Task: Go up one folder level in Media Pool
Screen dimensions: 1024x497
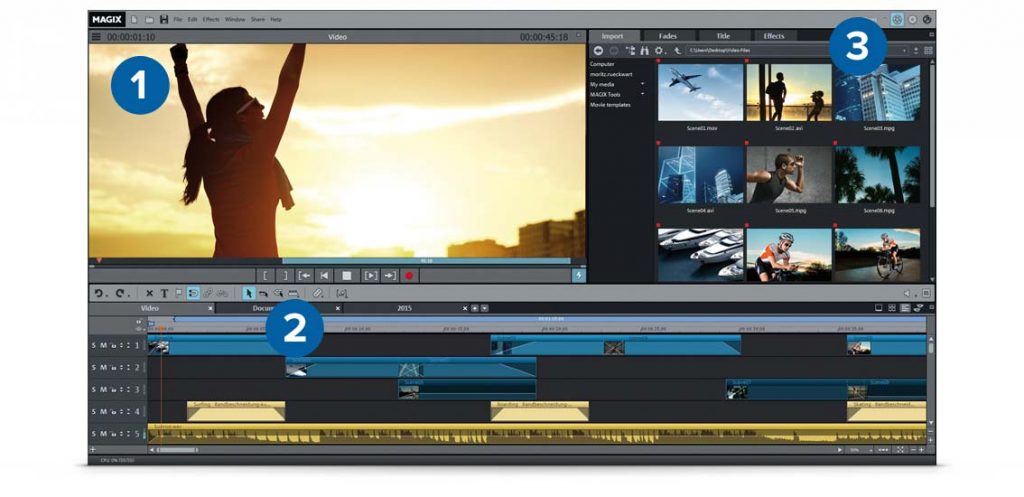Action: point(678,50)
